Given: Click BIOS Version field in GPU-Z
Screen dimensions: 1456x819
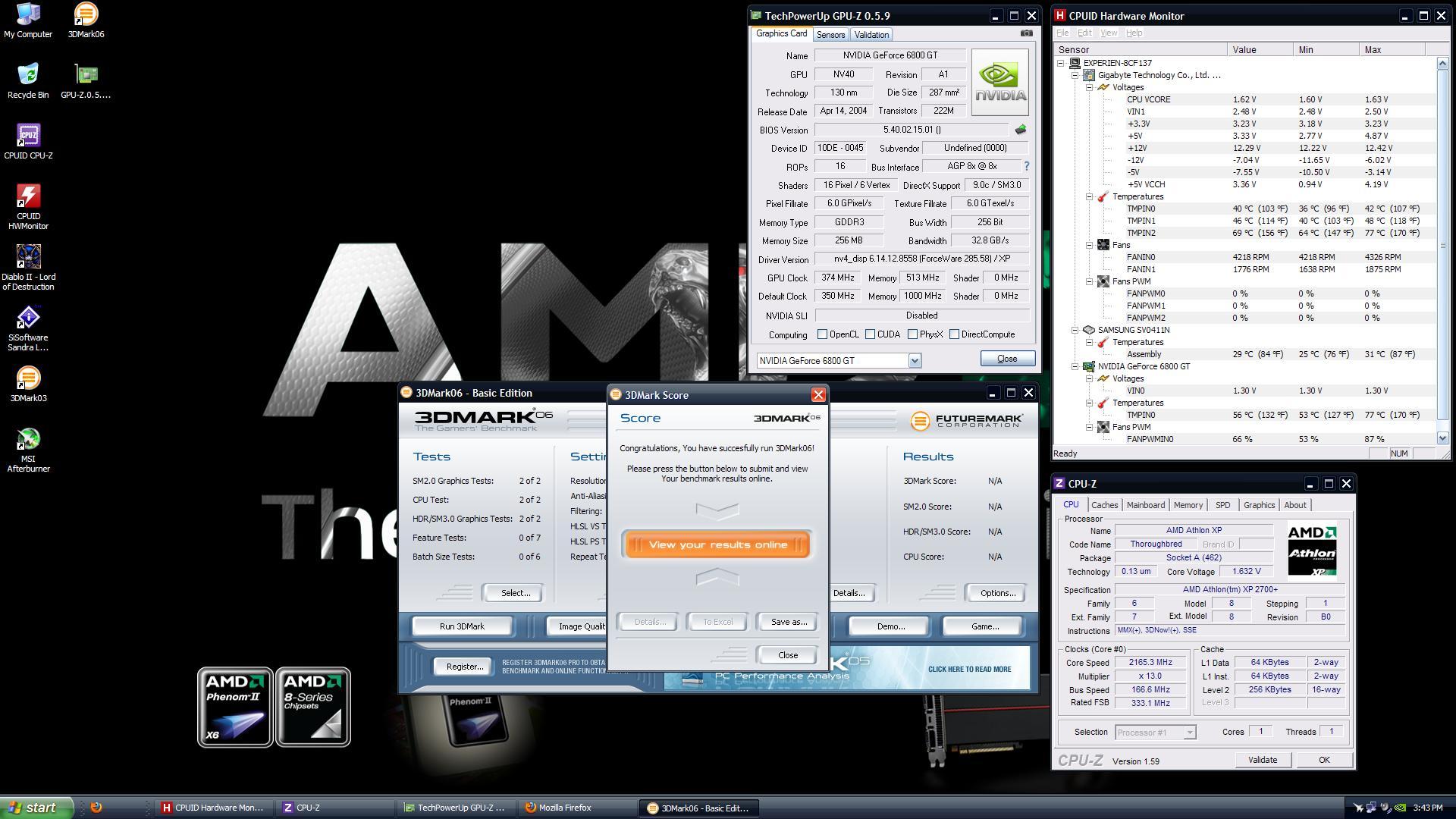Looking at the screenshot, I should click(x=912, y=130).
